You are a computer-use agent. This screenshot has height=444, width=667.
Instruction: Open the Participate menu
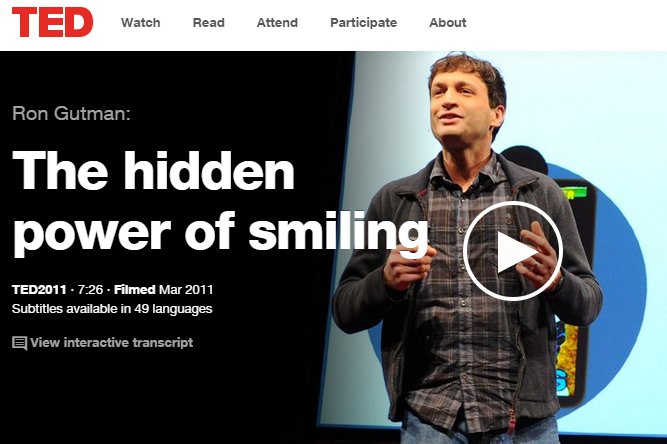tap(363, 23)
